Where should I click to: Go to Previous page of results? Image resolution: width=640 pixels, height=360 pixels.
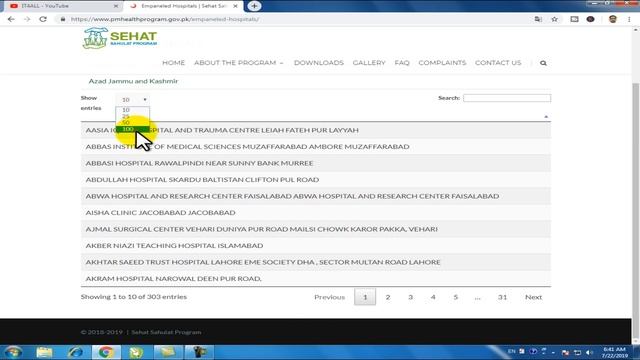coord(329,297)
